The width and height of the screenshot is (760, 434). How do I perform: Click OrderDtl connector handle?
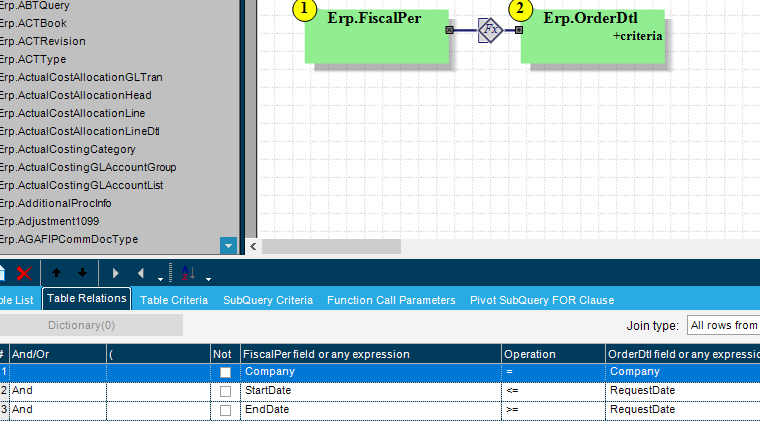(519, 30)
